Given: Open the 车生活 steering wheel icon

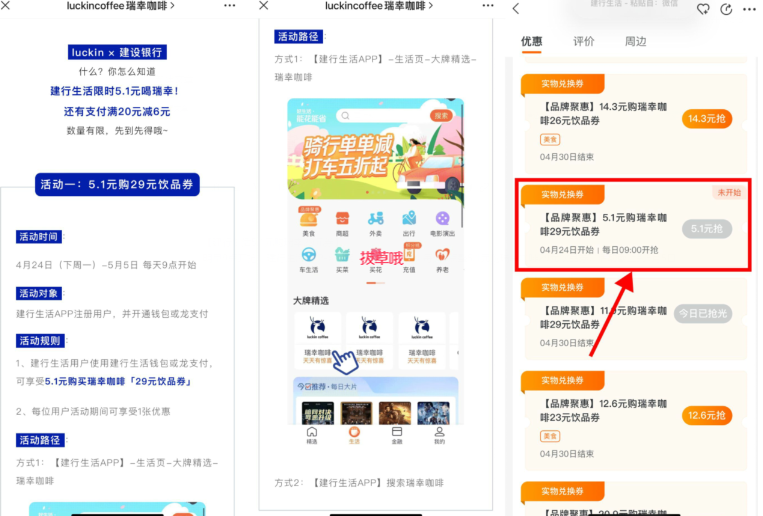Looking at the screenshot, I should (x=309, y=254).
